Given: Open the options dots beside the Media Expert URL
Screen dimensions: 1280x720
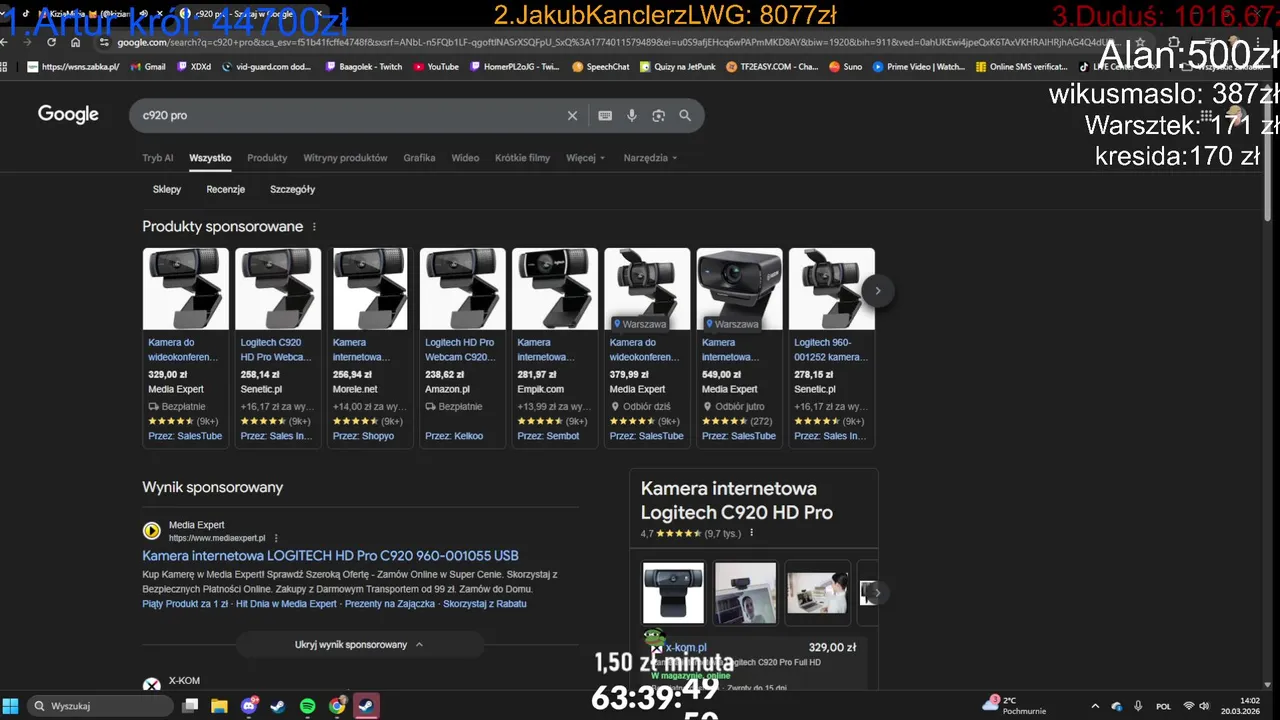Looking at the screenshot, I should point(276,538).
